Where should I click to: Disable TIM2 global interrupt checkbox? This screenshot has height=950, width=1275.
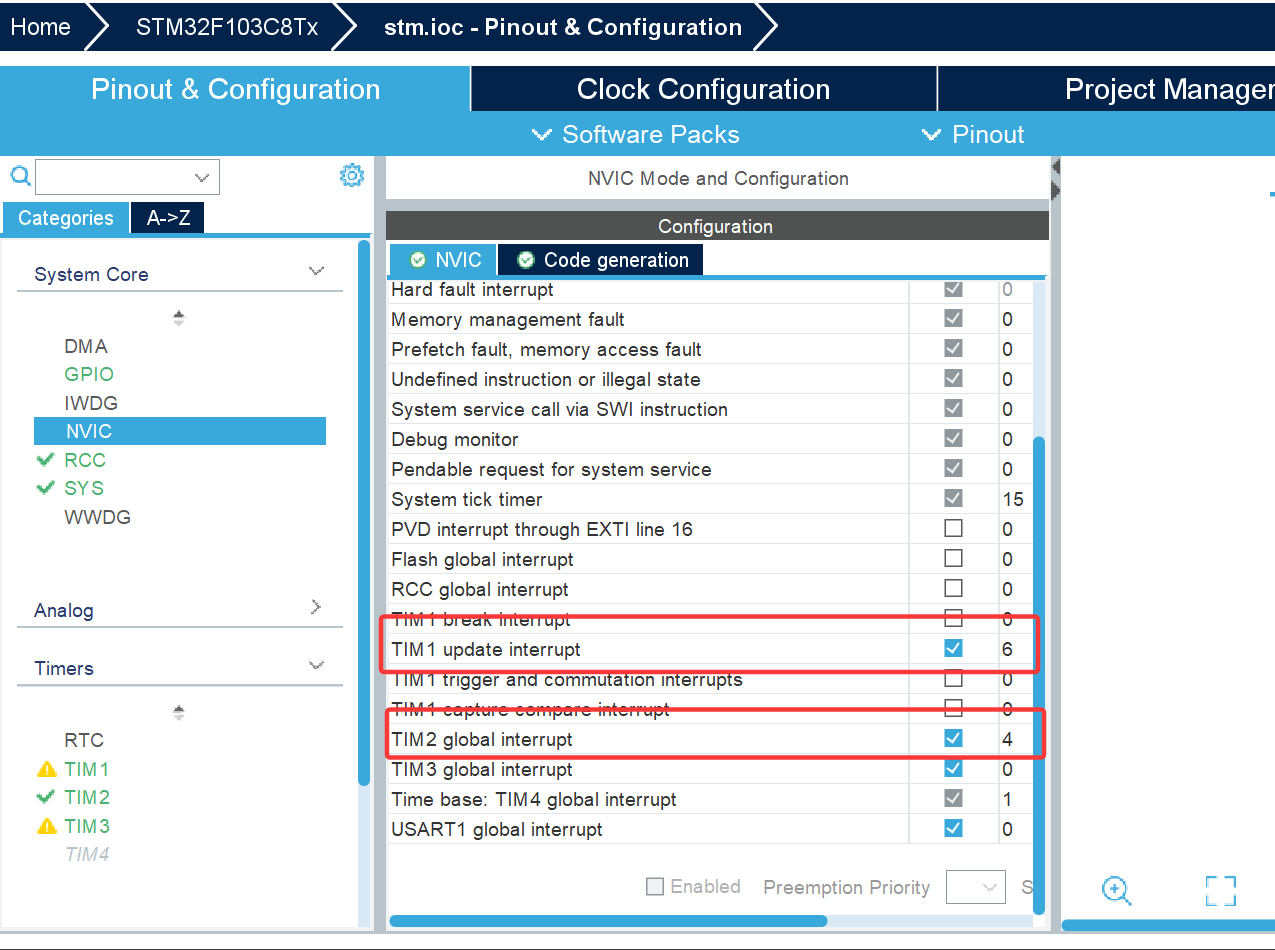click(x=954, y=738)
